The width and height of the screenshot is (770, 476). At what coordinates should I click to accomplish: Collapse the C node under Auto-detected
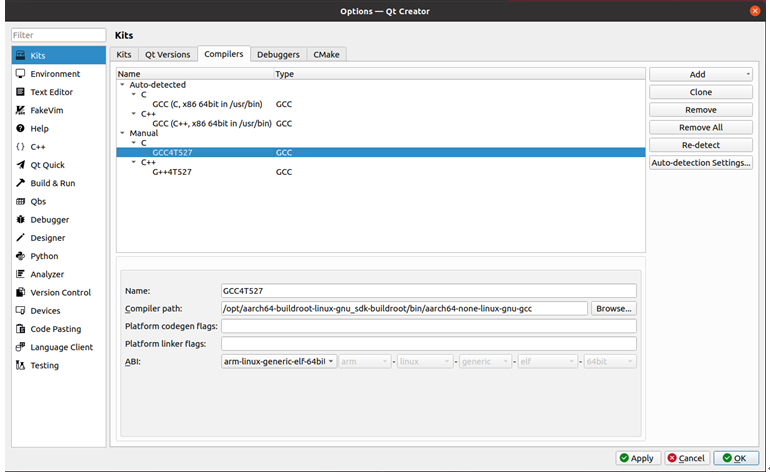(134, 94)
